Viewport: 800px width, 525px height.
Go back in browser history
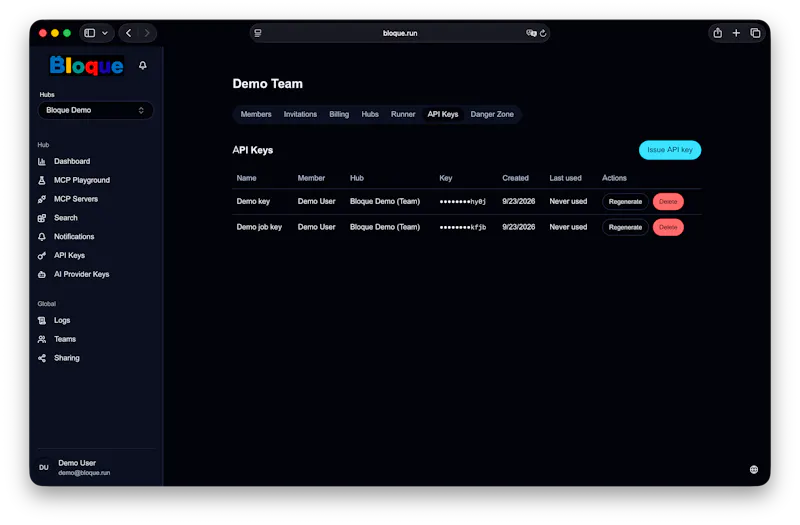pos(129,33)
